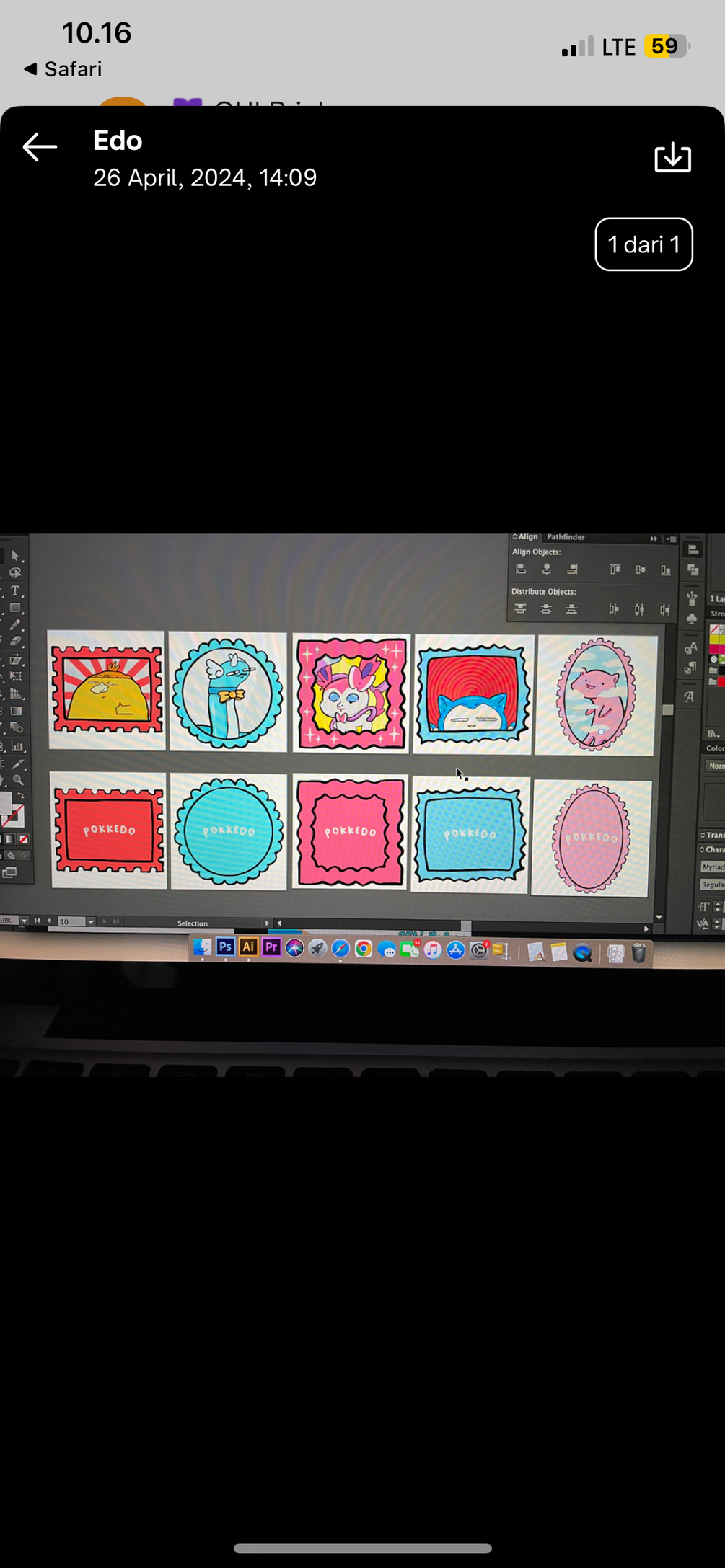The image size is (725, 1568).
Task: Open the artboard navigation dropdown arrow
Action: (91, 921)
